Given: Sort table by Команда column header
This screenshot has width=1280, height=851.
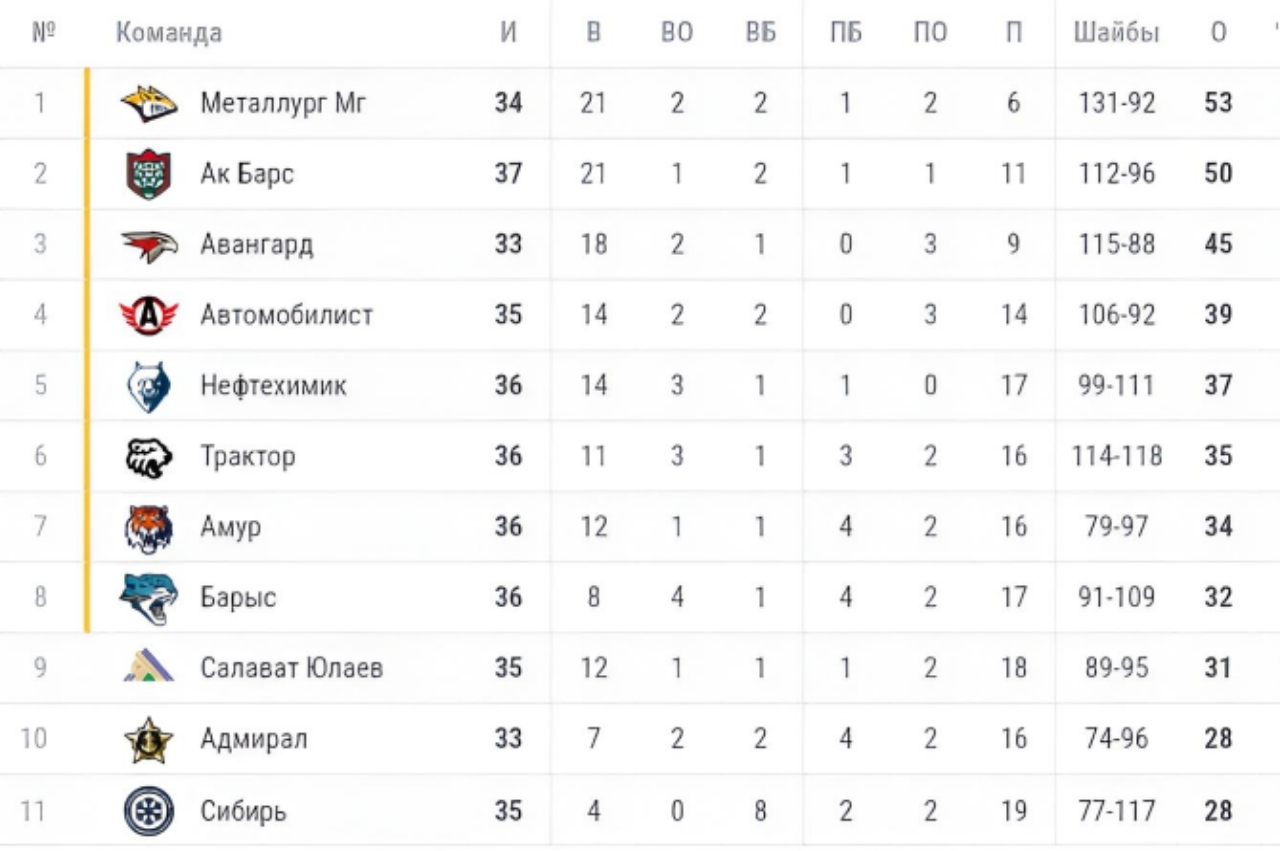Looking at the screenshot, I should (x=168, y=33).
